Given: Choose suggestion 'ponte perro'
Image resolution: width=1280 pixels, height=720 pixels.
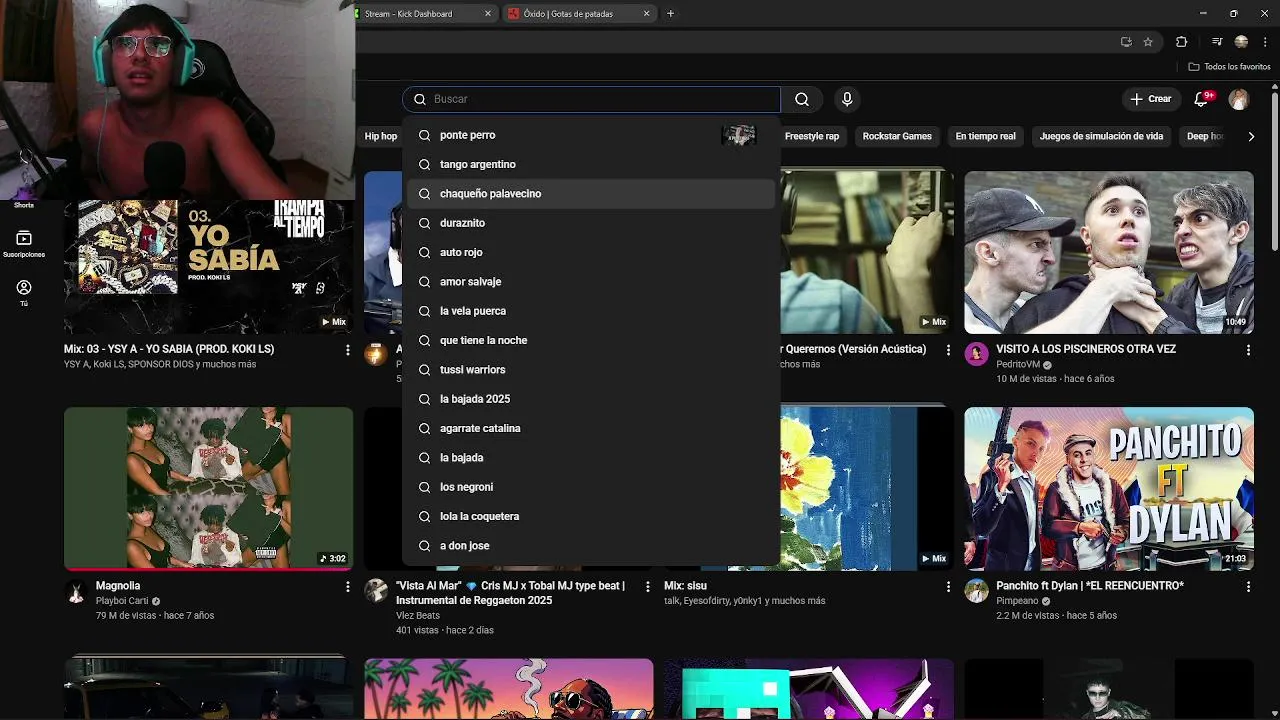Looking at the screenshot, I should pos(591,135).
